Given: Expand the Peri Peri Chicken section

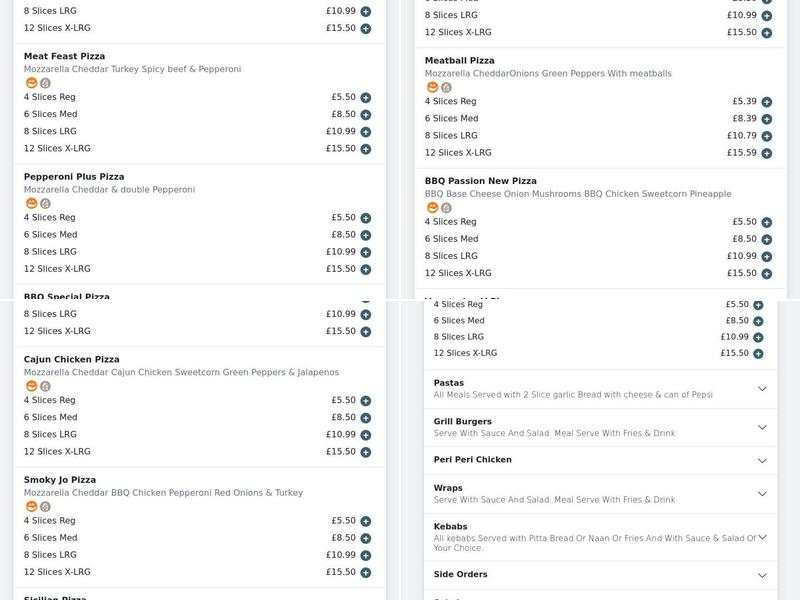Looking at the screenshot, I should point(763,459).
